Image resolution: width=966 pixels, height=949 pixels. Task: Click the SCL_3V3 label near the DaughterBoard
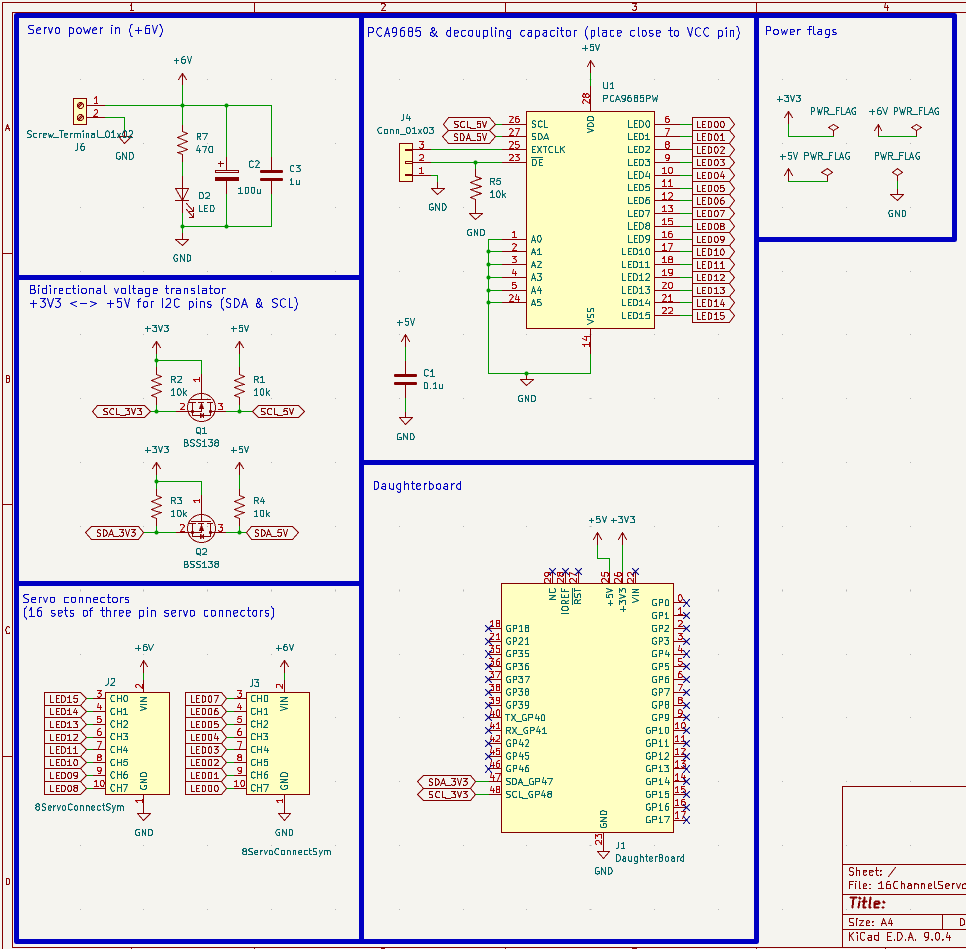[447, 794]
